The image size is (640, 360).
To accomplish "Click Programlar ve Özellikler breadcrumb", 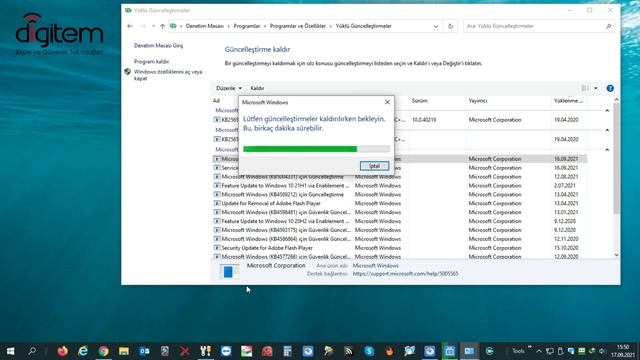I will click(x=298, y=26).
